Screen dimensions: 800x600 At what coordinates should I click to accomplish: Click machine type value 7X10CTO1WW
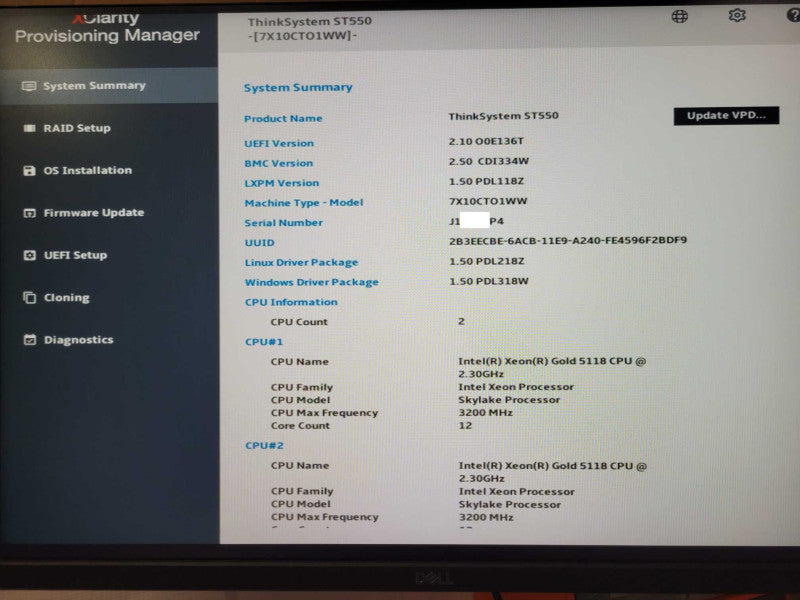click(488, 201)
